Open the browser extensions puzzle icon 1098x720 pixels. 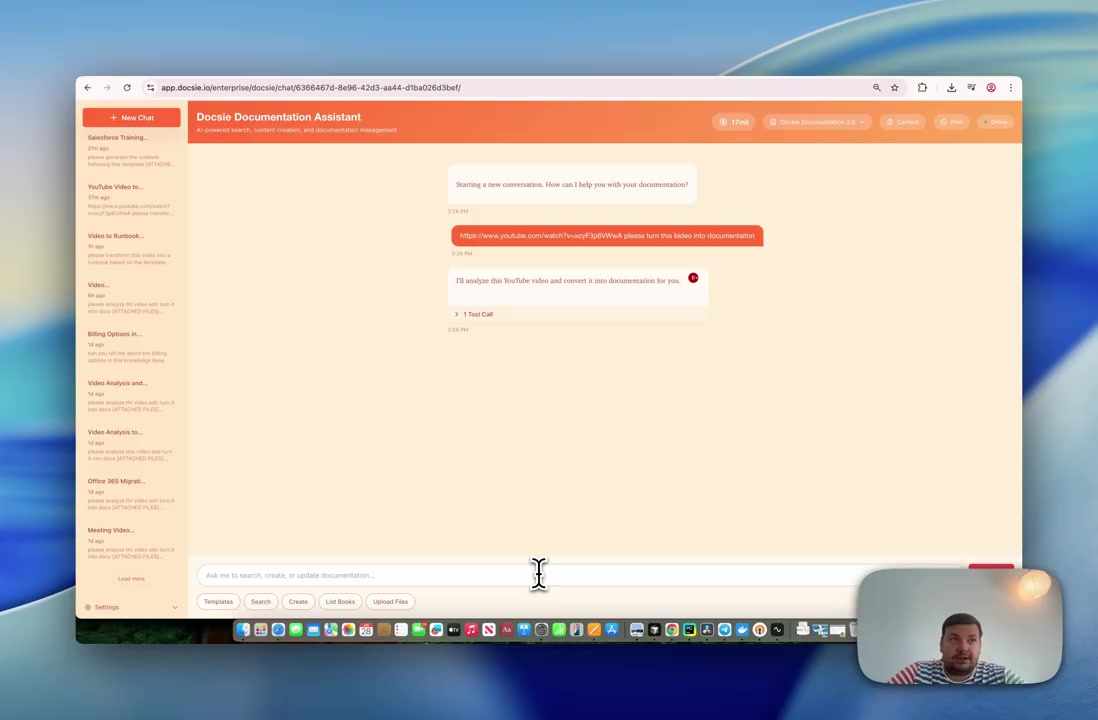click(x=922, y=88)
